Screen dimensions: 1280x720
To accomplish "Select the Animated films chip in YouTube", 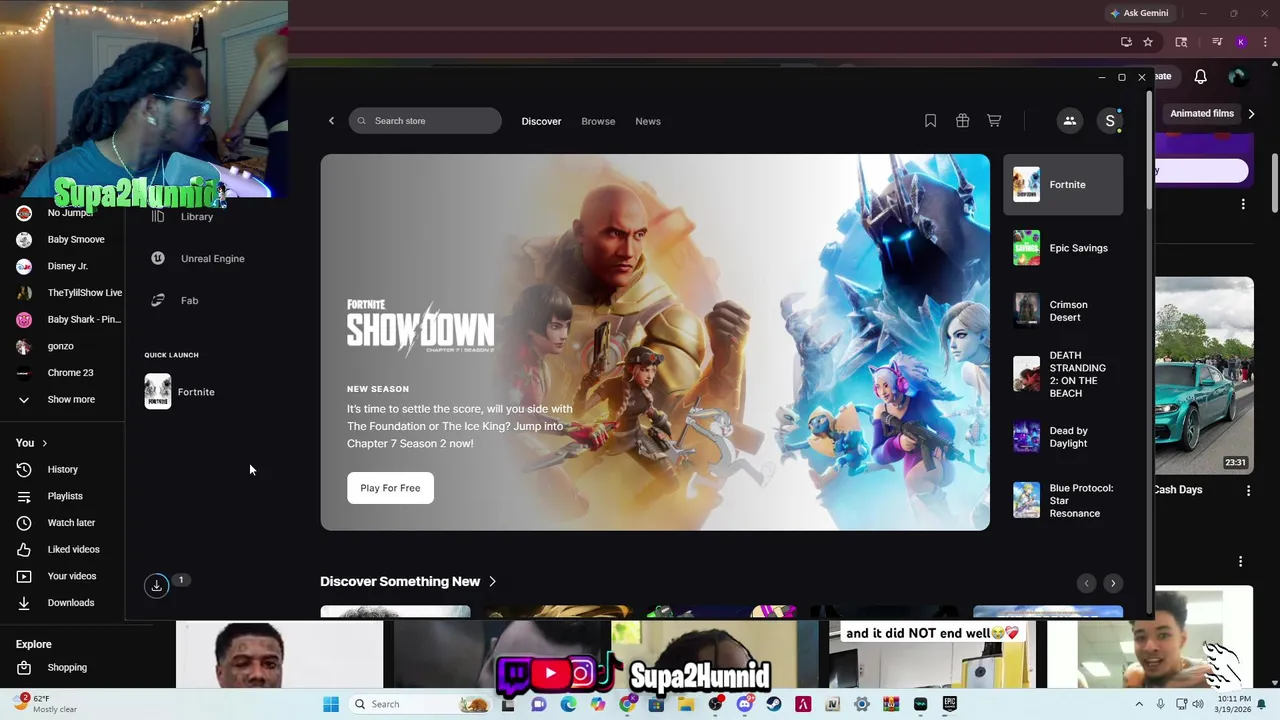I will pyautogui.click(x=1201, y=114).
